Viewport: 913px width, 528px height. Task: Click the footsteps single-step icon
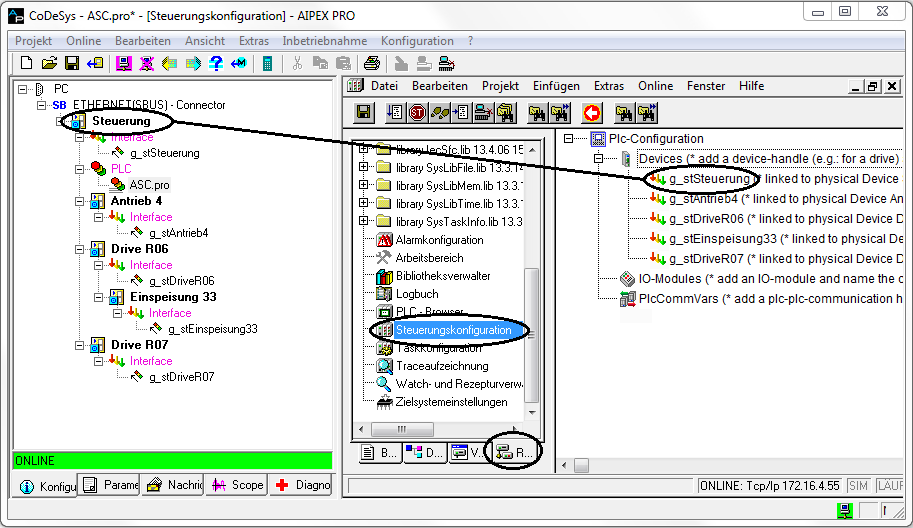(x=440, y=112)
